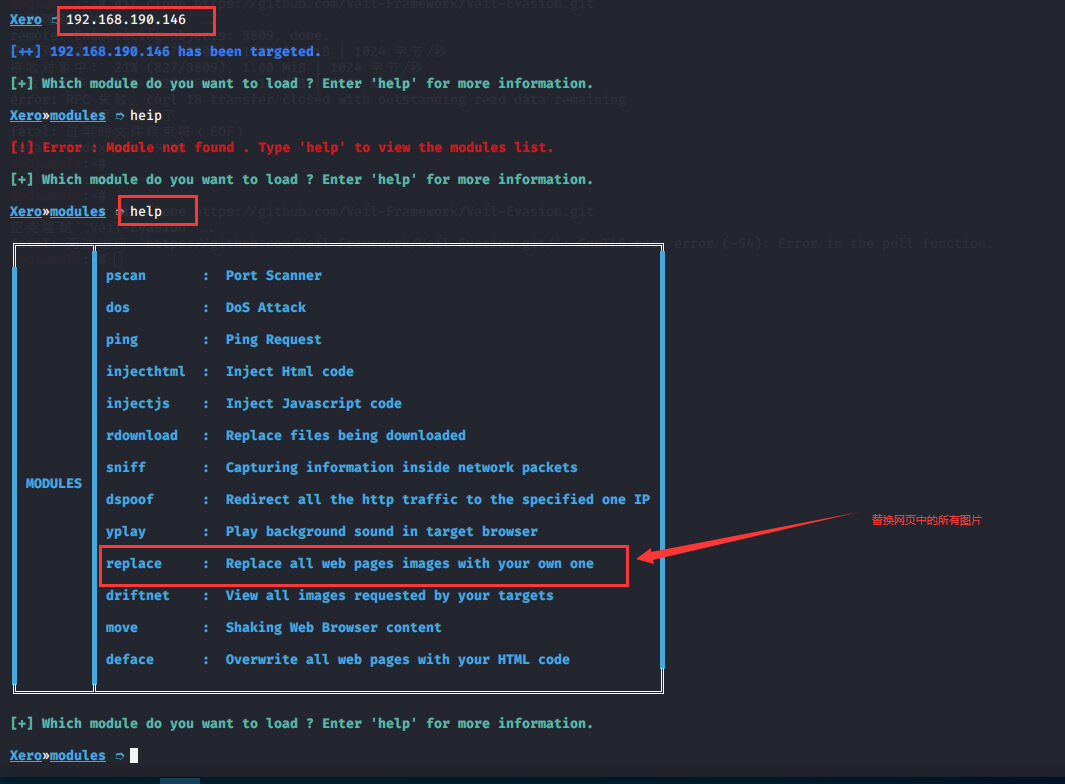The image size is (1065, 784).
Task: Click the 'sniff' module name
Action: [126, 467]
